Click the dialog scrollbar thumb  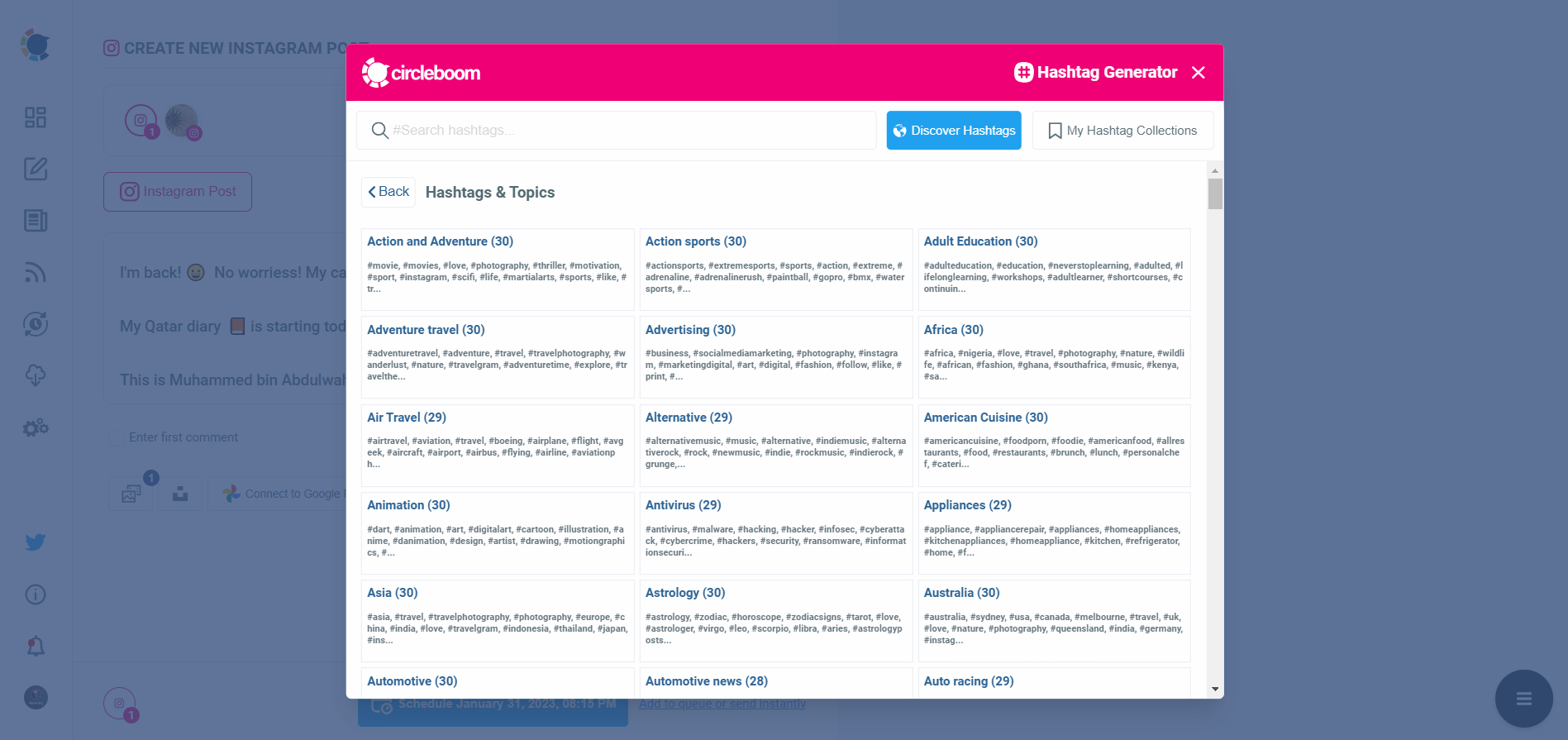pos(1214,193)
